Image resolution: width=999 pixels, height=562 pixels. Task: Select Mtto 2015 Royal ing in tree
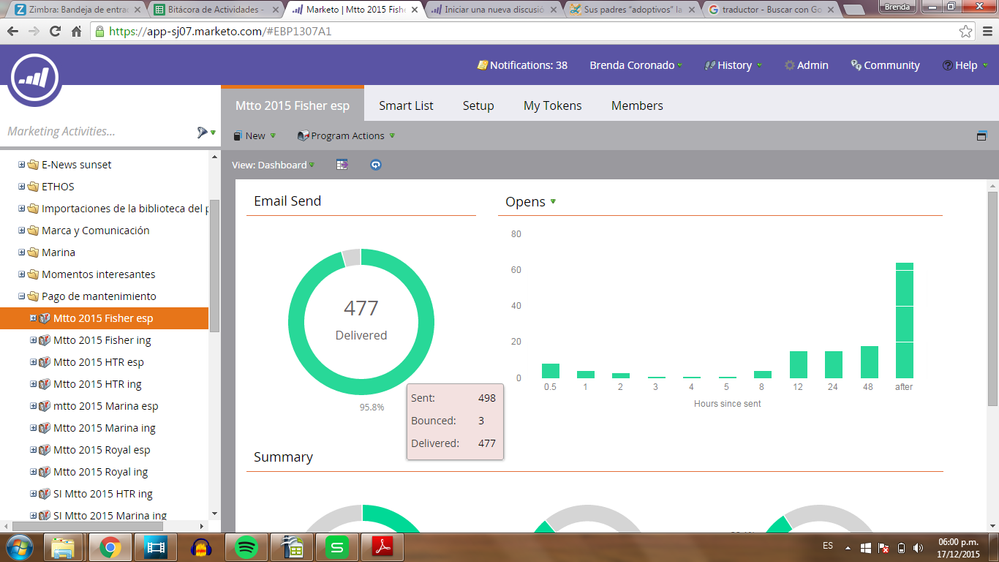pyautogui.click(x=101, y=472)
